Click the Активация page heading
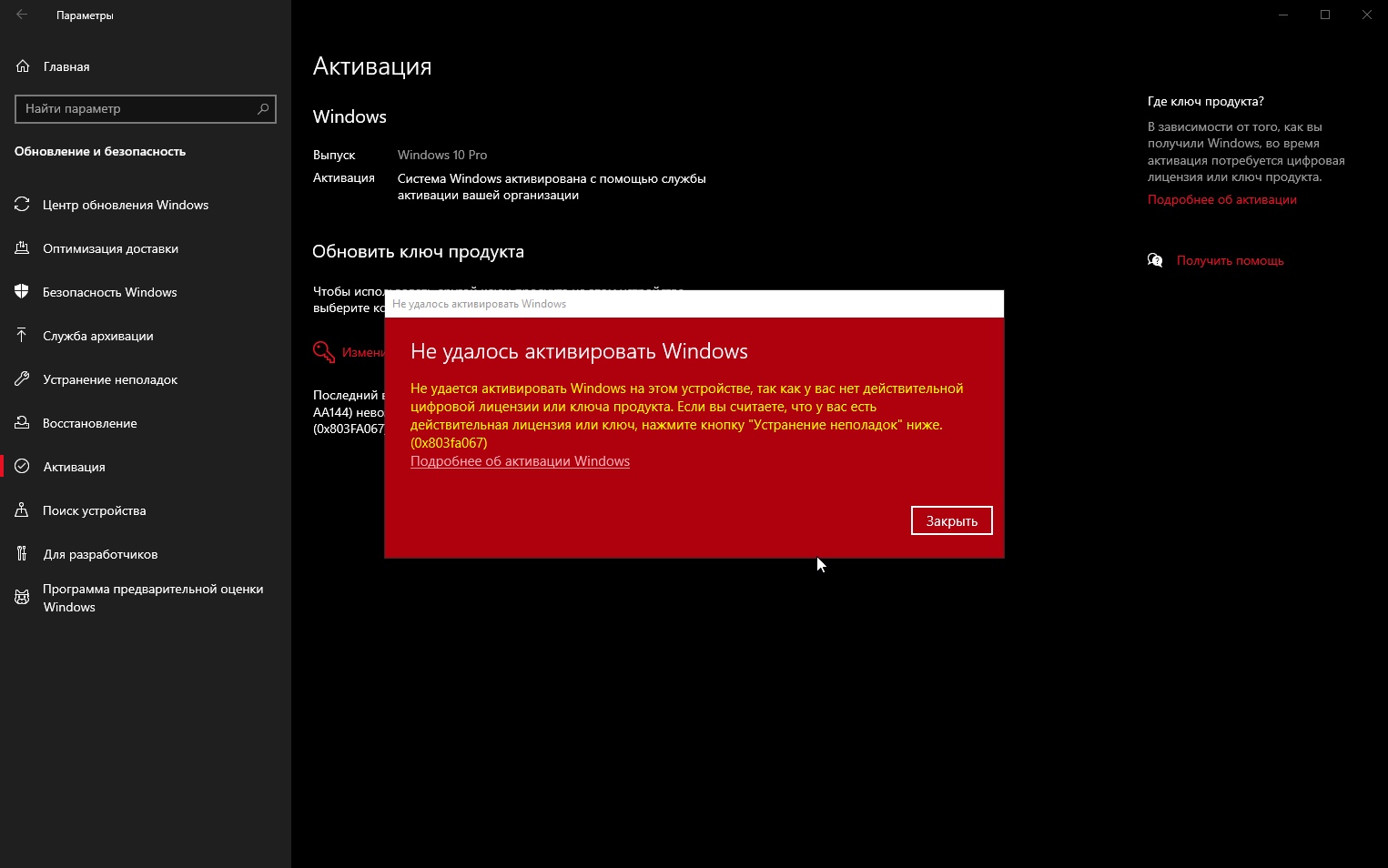 [372, 66]
